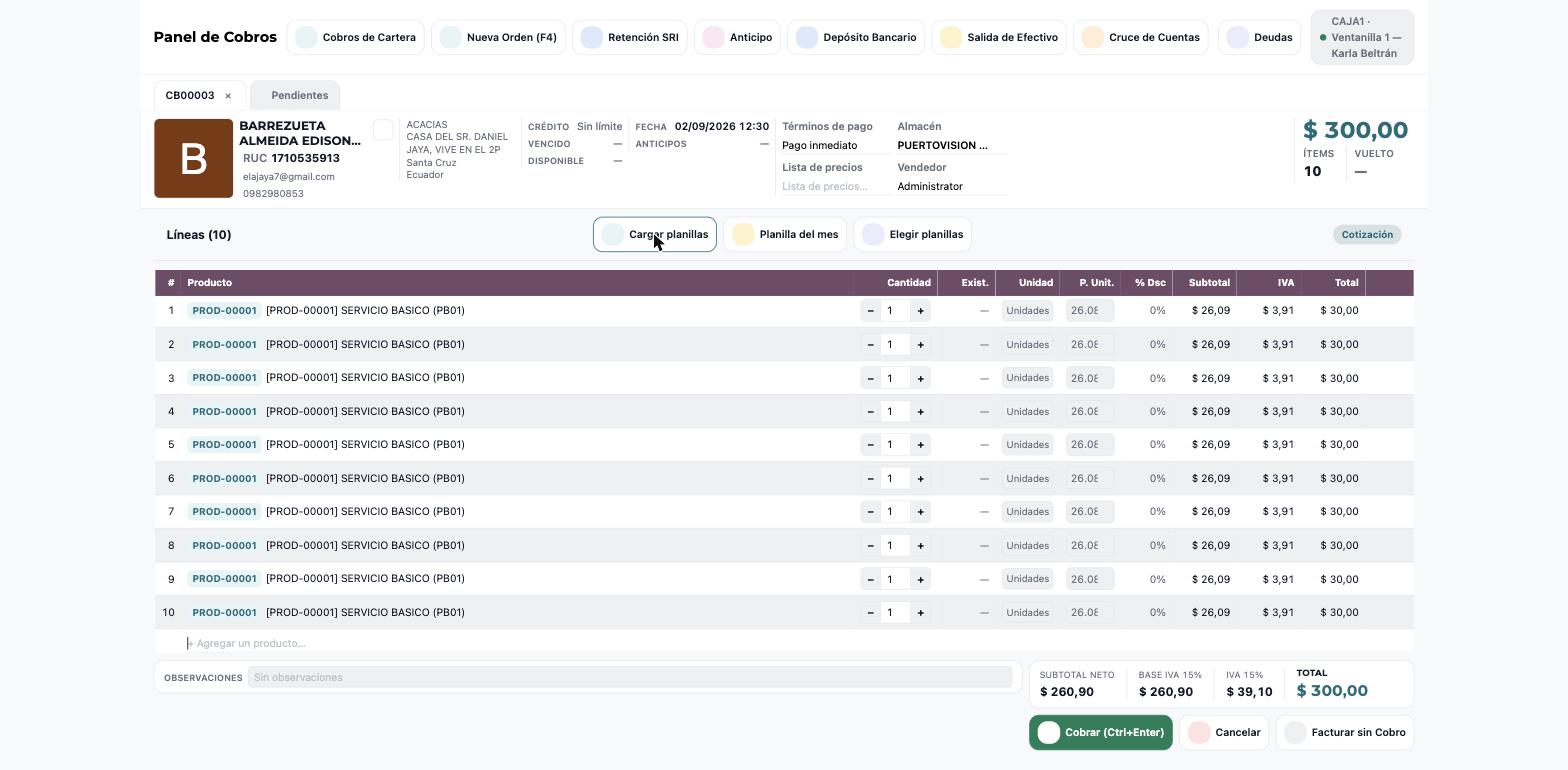
Task: Decrease quantity on line 5
Action: click(x=870, y=445)
